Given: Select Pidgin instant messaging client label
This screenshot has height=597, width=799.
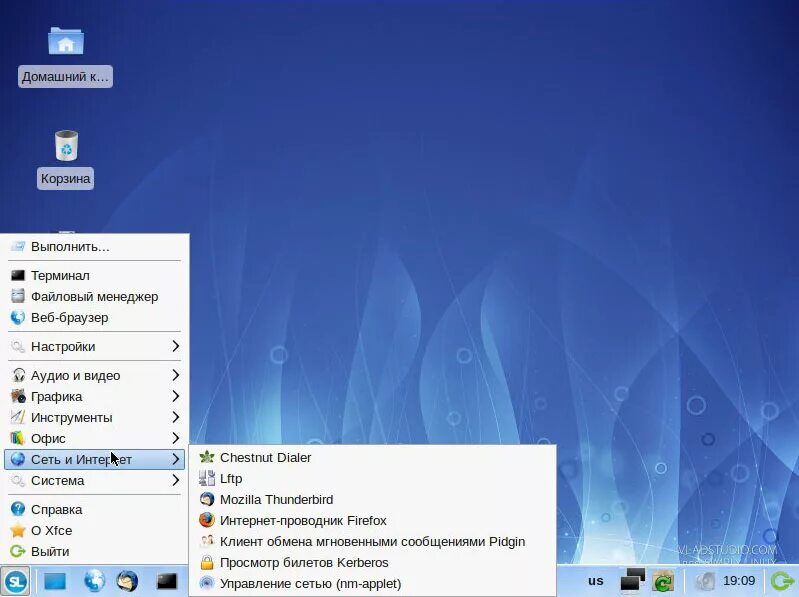Looking at the screenshot, I should click(x=372, y=541).
